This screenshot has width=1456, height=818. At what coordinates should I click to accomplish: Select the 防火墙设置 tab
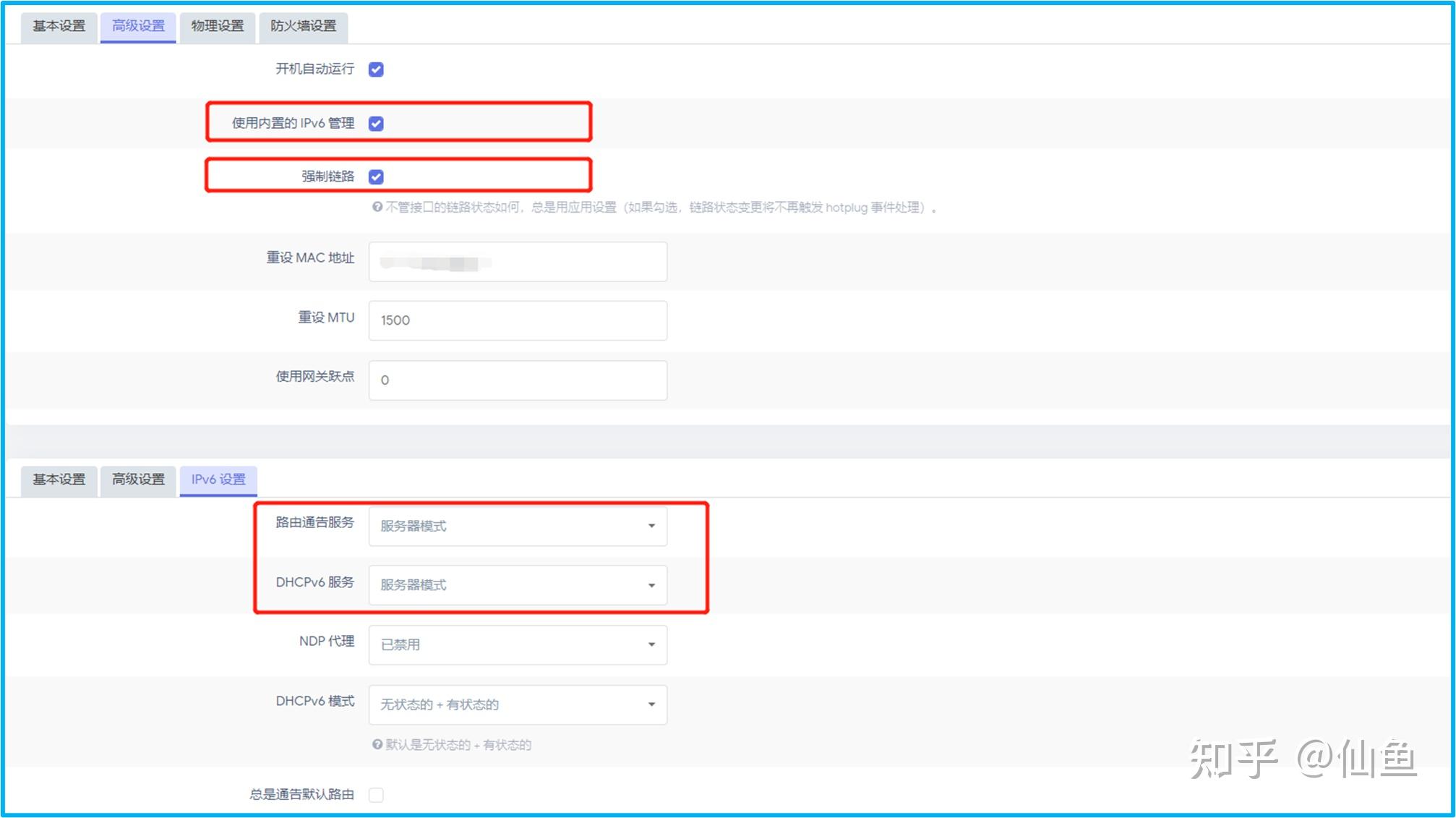tap(301, 27)
